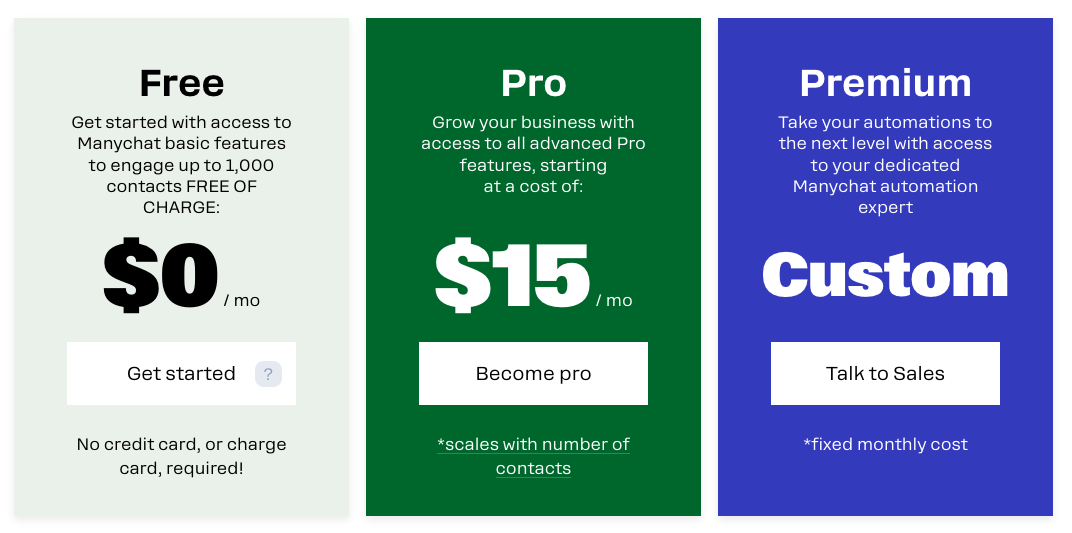Click the "/ mo" label beside $0
This screenshot has height=533, width=1072.
click(242, 301)
